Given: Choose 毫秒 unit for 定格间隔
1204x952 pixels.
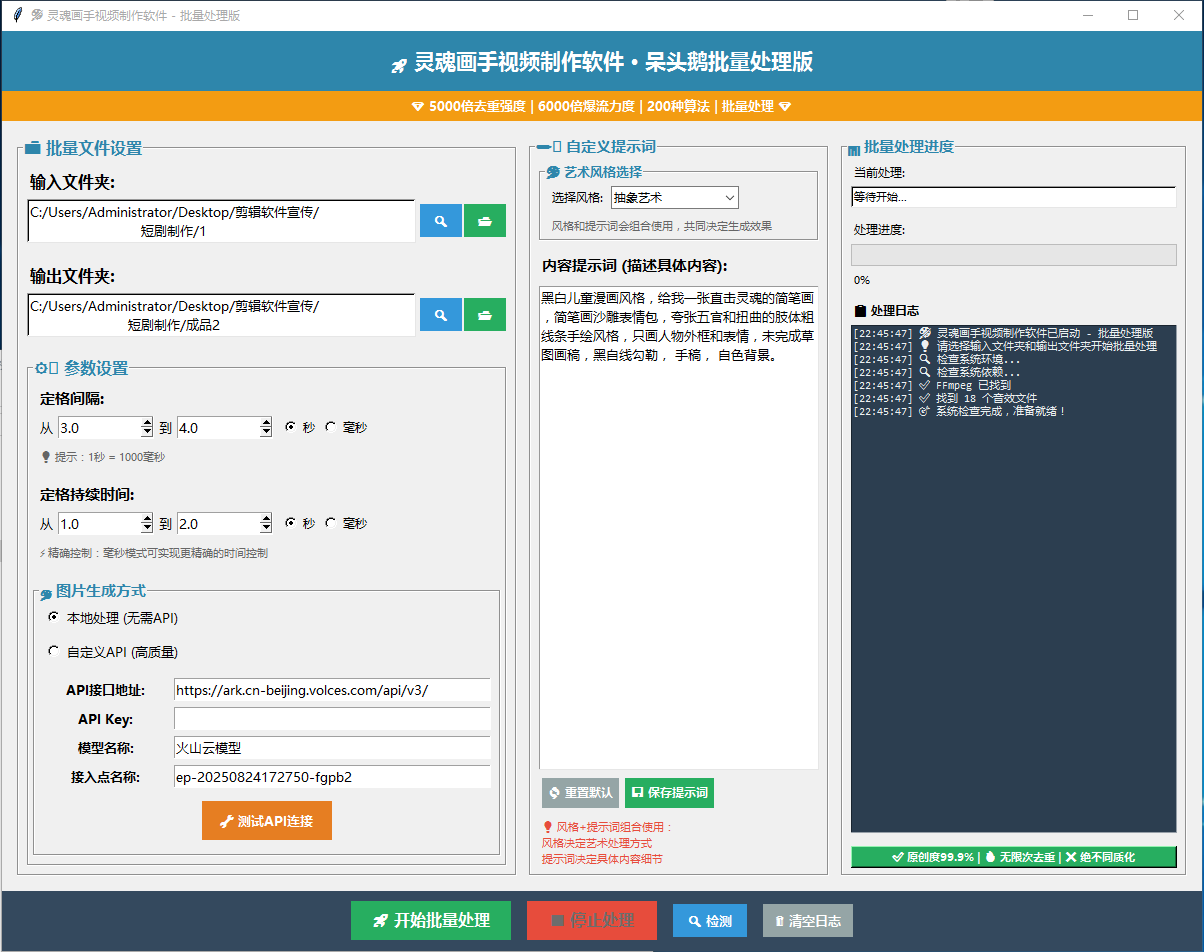Looking at the screenshot, I should [x=331, y=427].
